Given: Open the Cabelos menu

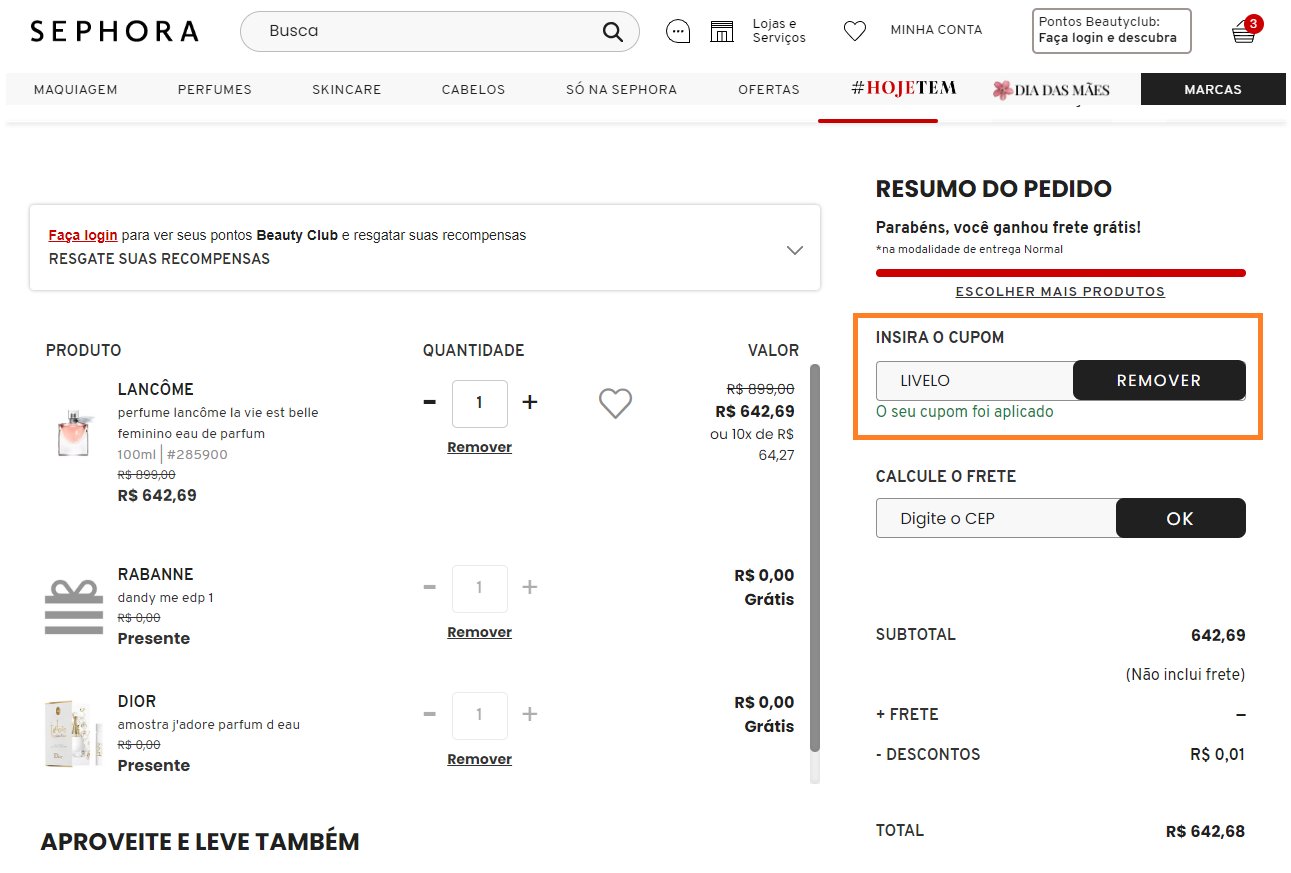Looking at the screenshot, I should (x=474, y=89).
